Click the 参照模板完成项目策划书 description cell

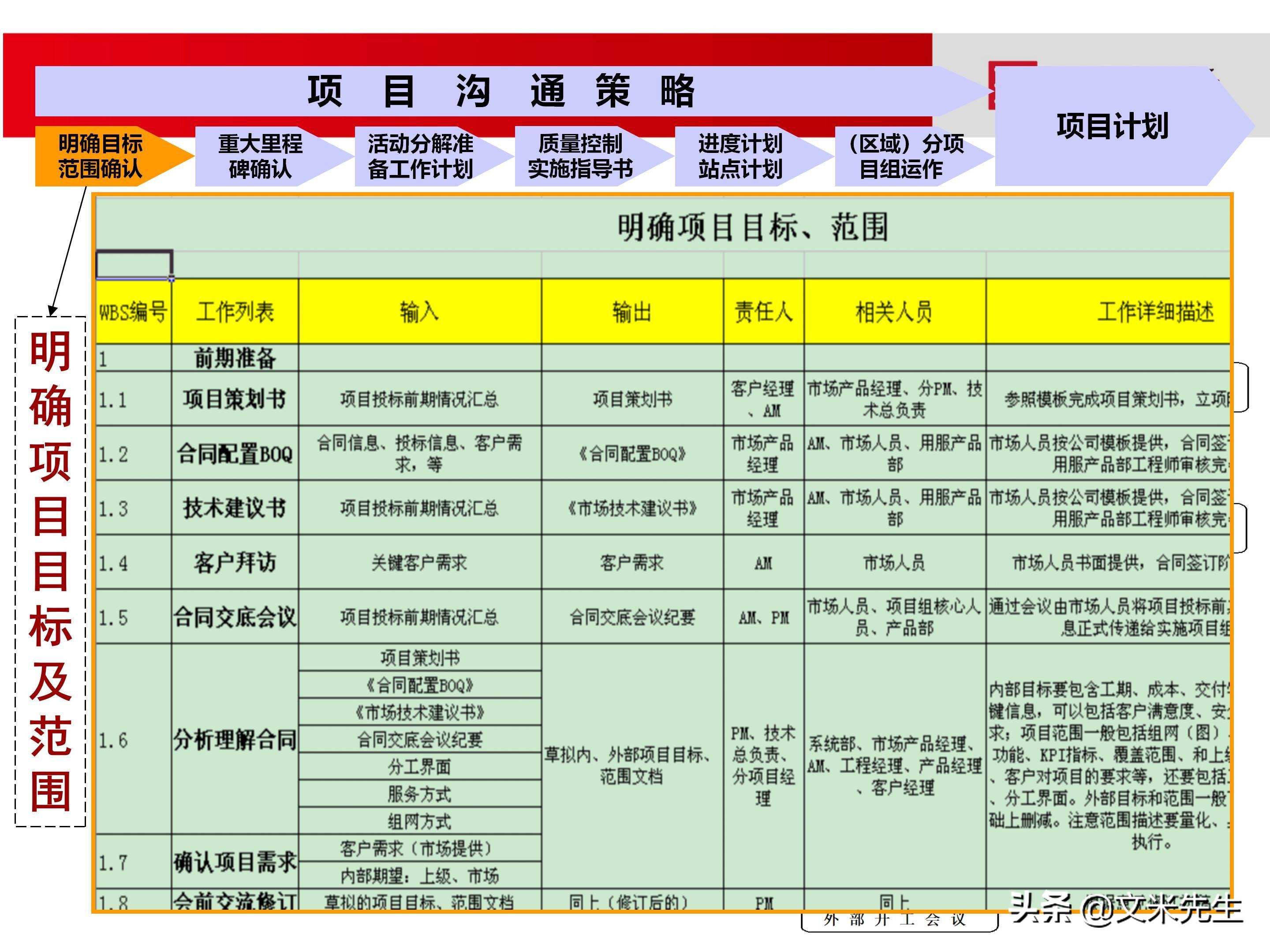coord(1108,398)
